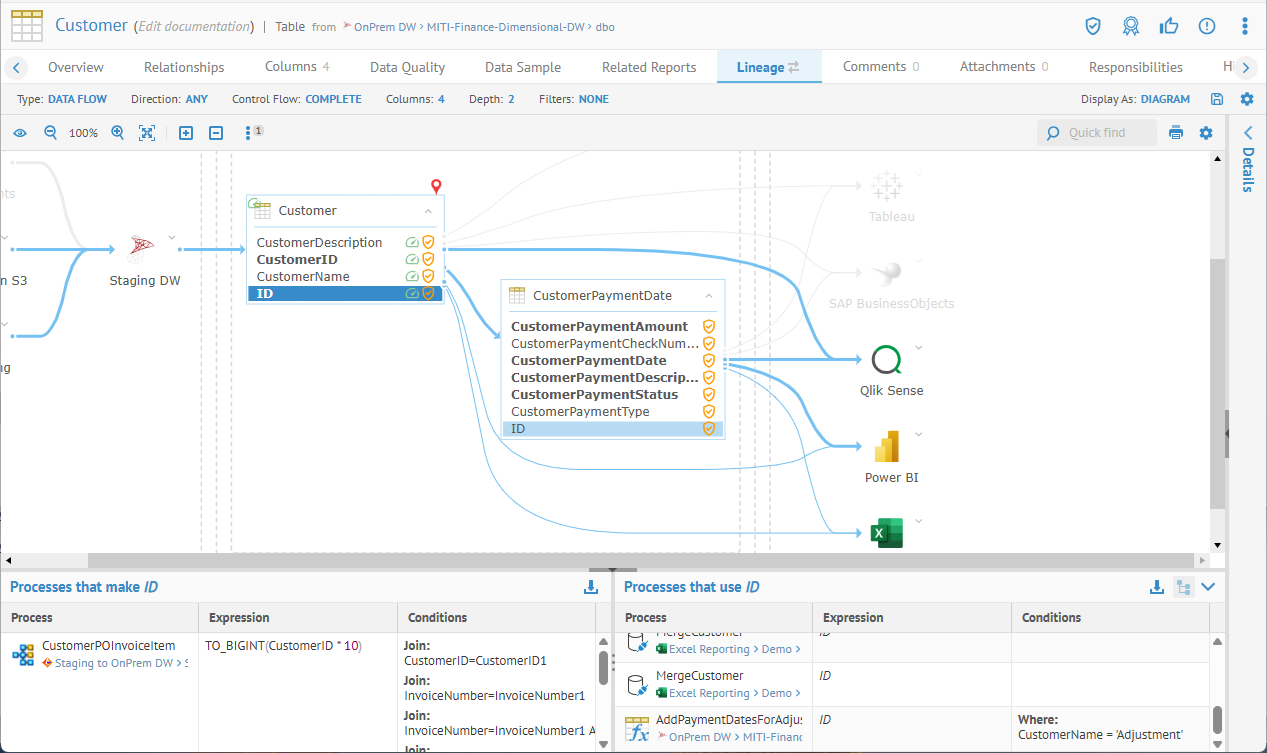Click the save lineage settings icon

(x=1217, y=99)
